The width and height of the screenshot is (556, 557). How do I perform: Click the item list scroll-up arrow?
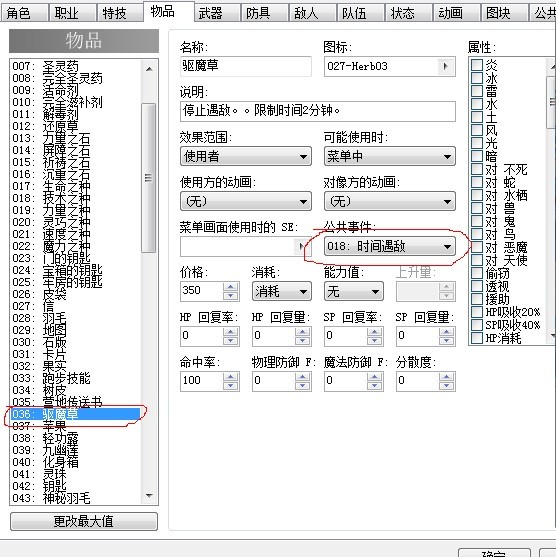pos(149,69)
